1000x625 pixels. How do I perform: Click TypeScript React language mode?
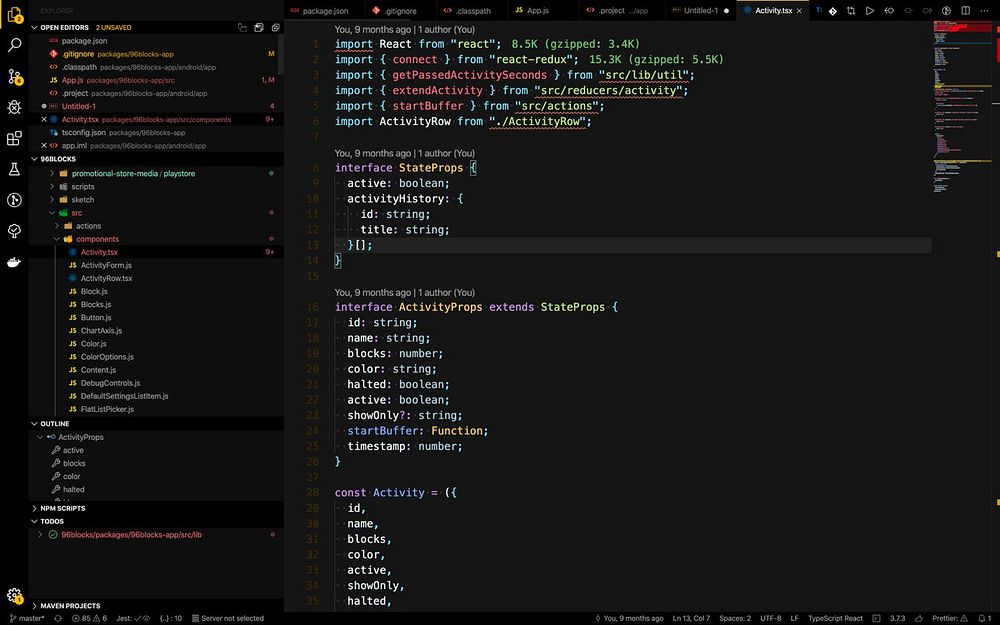tap(835, 618)
